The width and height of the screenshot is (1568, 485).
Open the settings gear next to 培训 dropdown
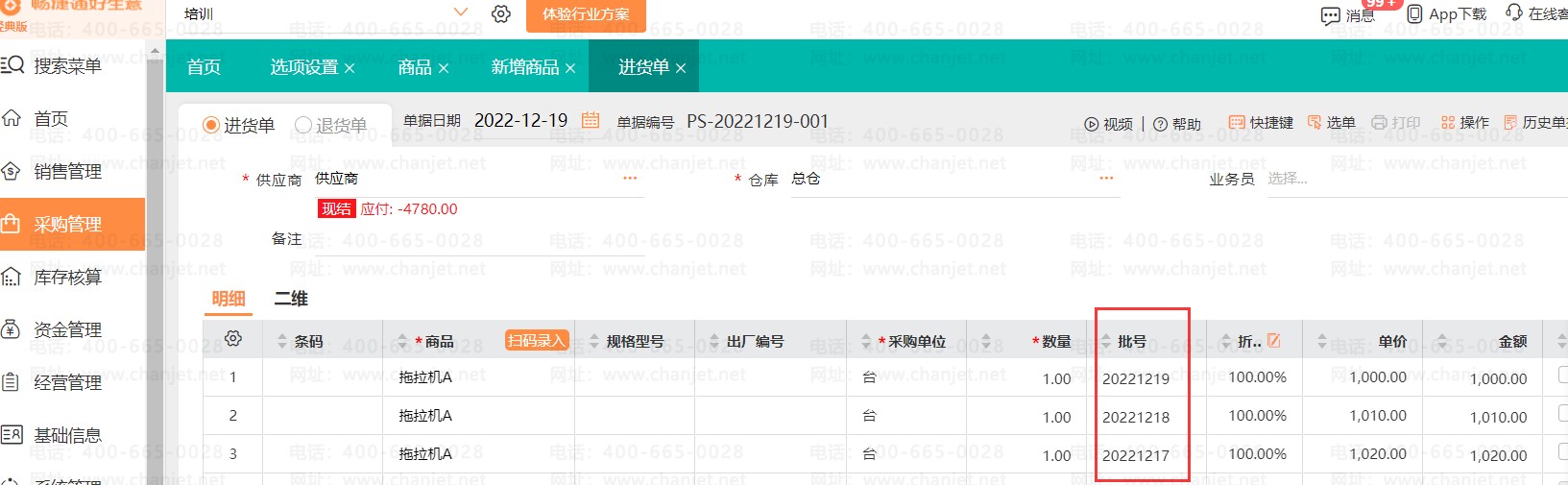coord(500,13)
